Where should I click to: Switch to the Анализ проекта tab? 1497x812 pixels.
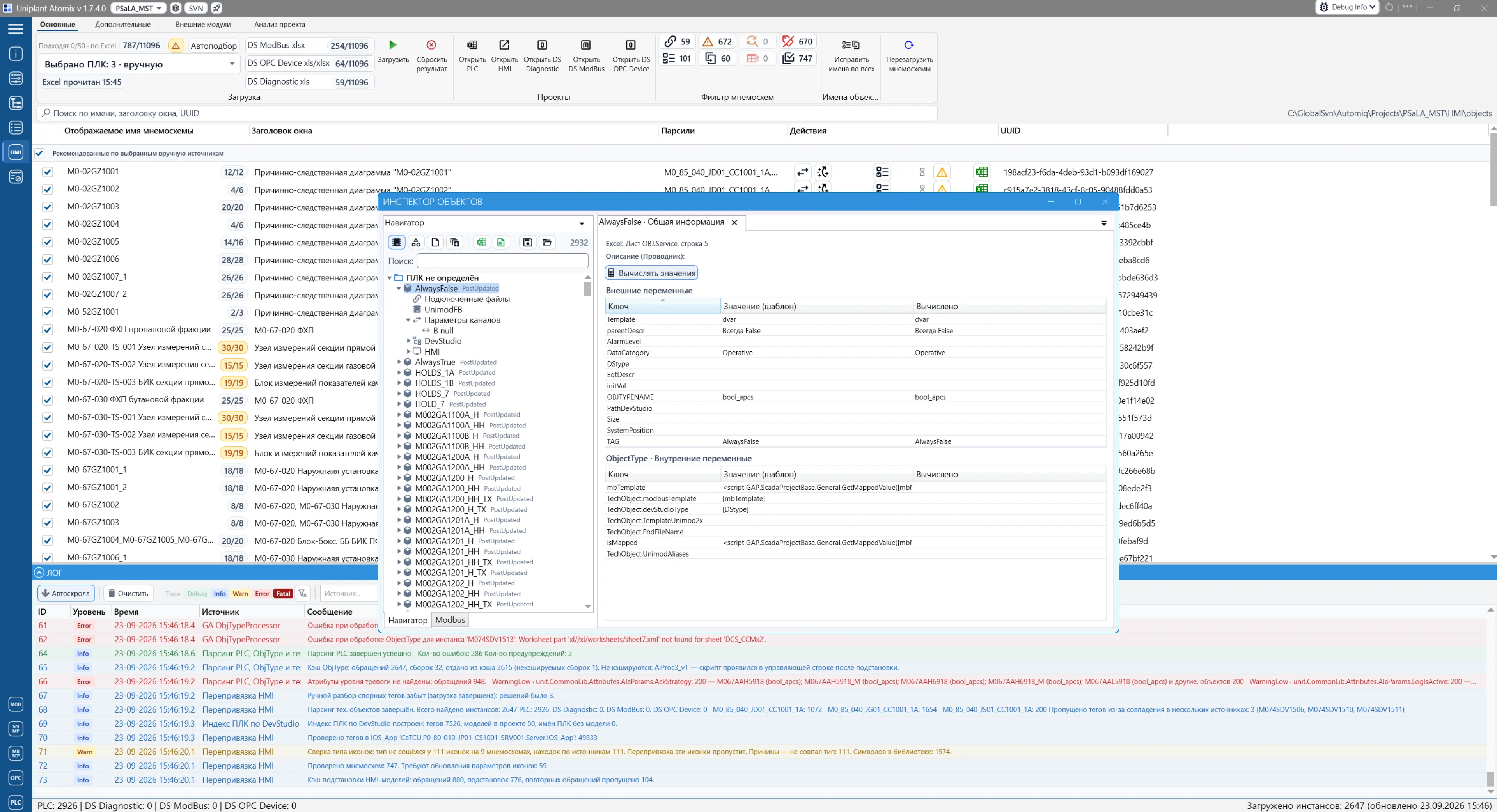click(280, 25)
